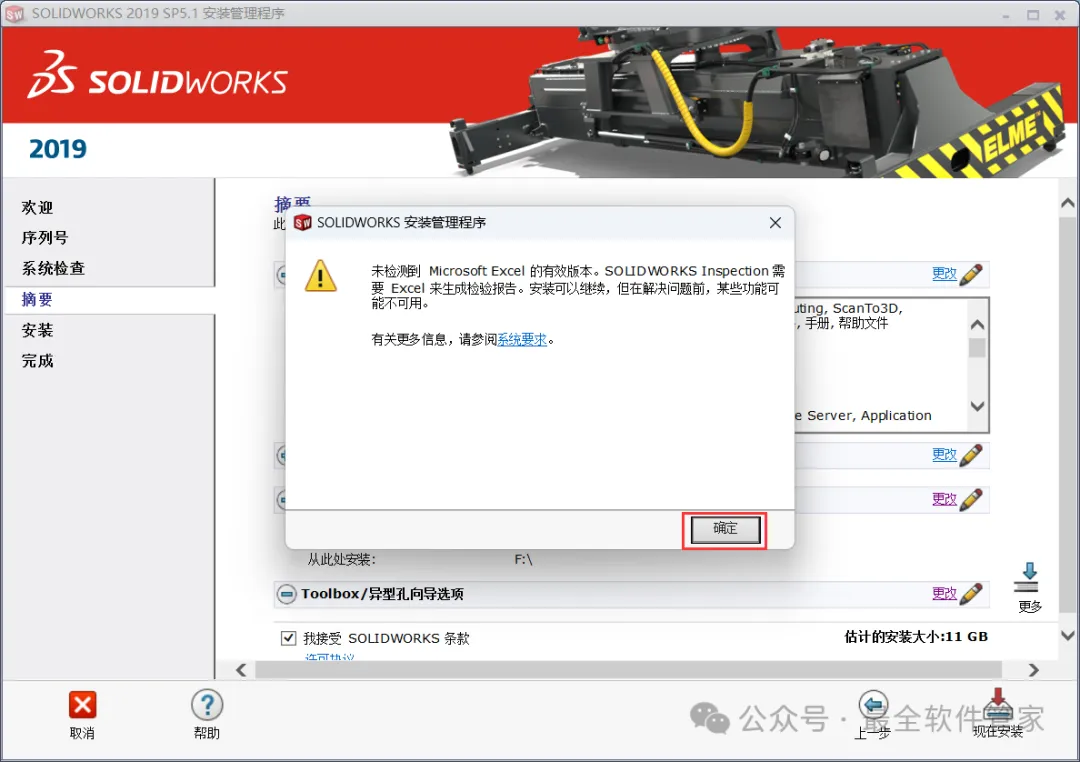The height and width of the screenshot is (762, 1080).
Task: Click the SW logo in dialog title
Action: tap(302, 223)
